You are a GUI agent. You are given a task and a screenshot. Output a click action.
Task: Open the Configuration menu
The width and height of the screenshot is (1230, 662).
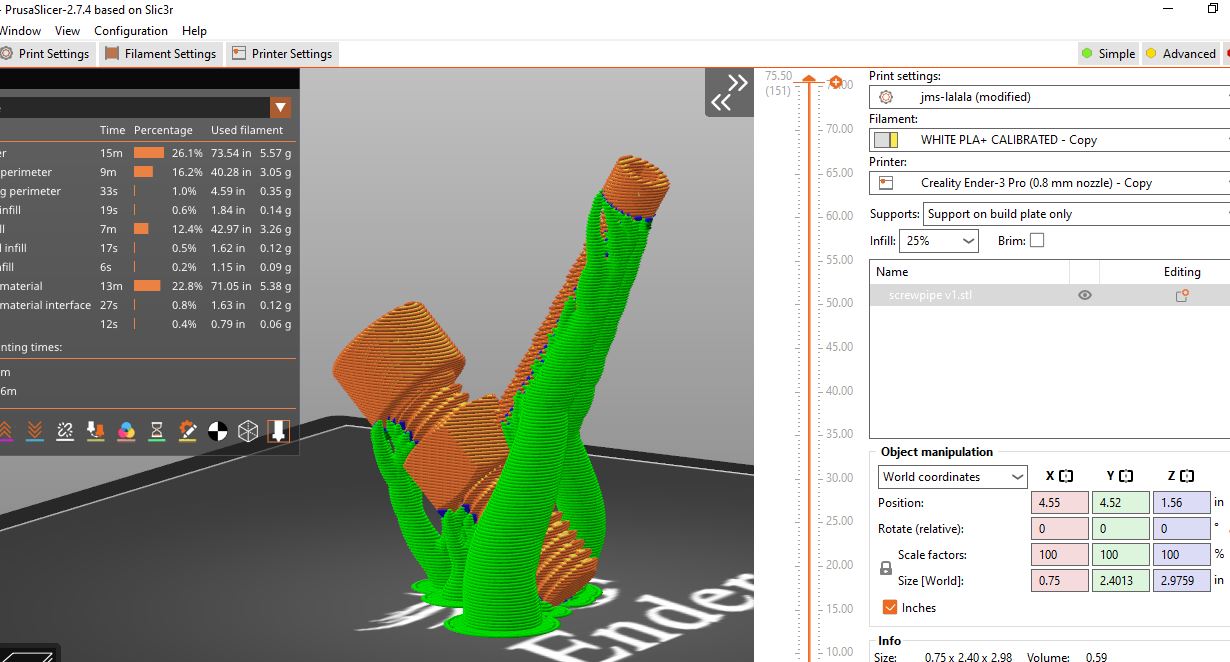[131, 31]
